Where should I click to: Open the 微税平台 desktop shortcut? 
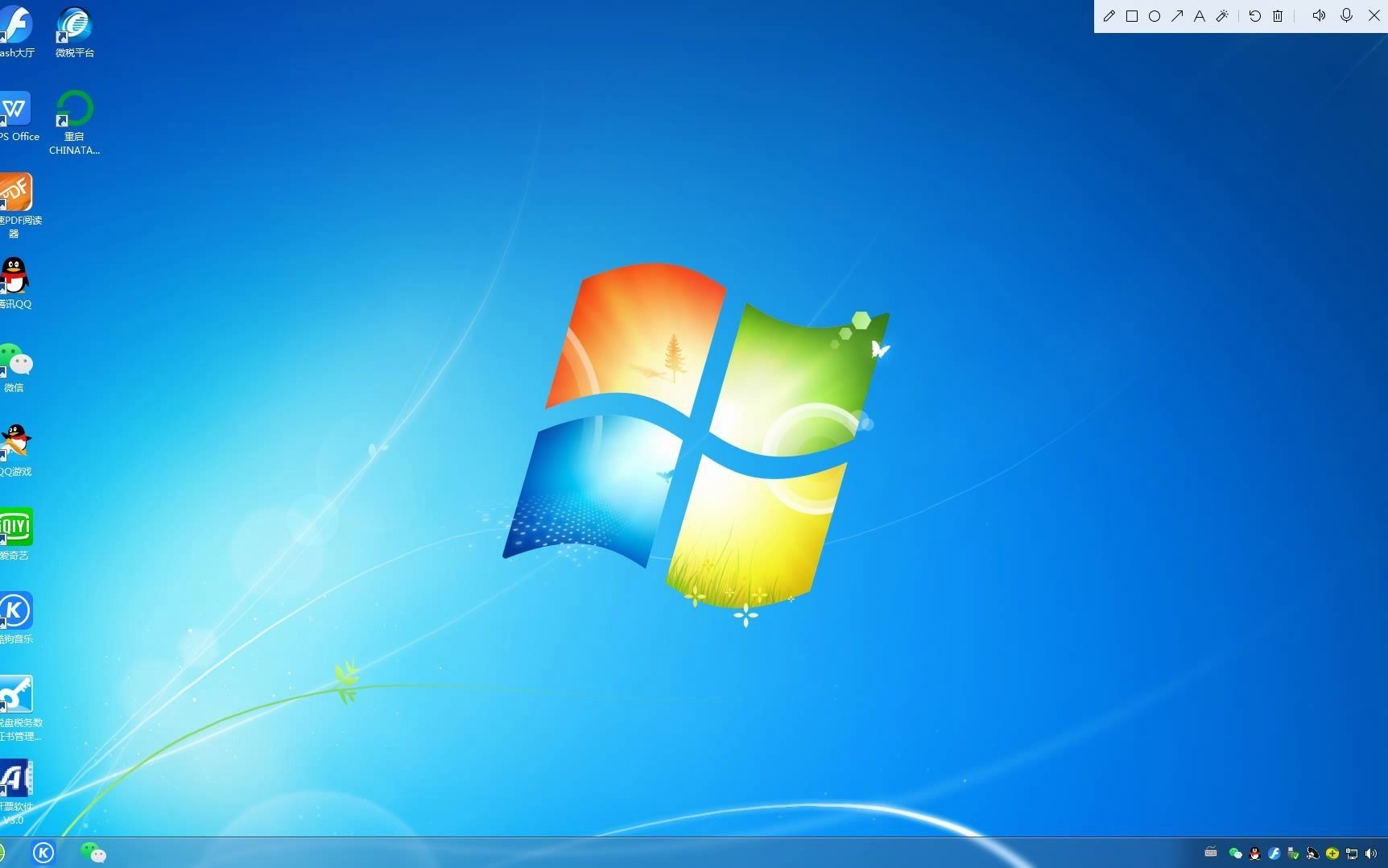[74, 32]
